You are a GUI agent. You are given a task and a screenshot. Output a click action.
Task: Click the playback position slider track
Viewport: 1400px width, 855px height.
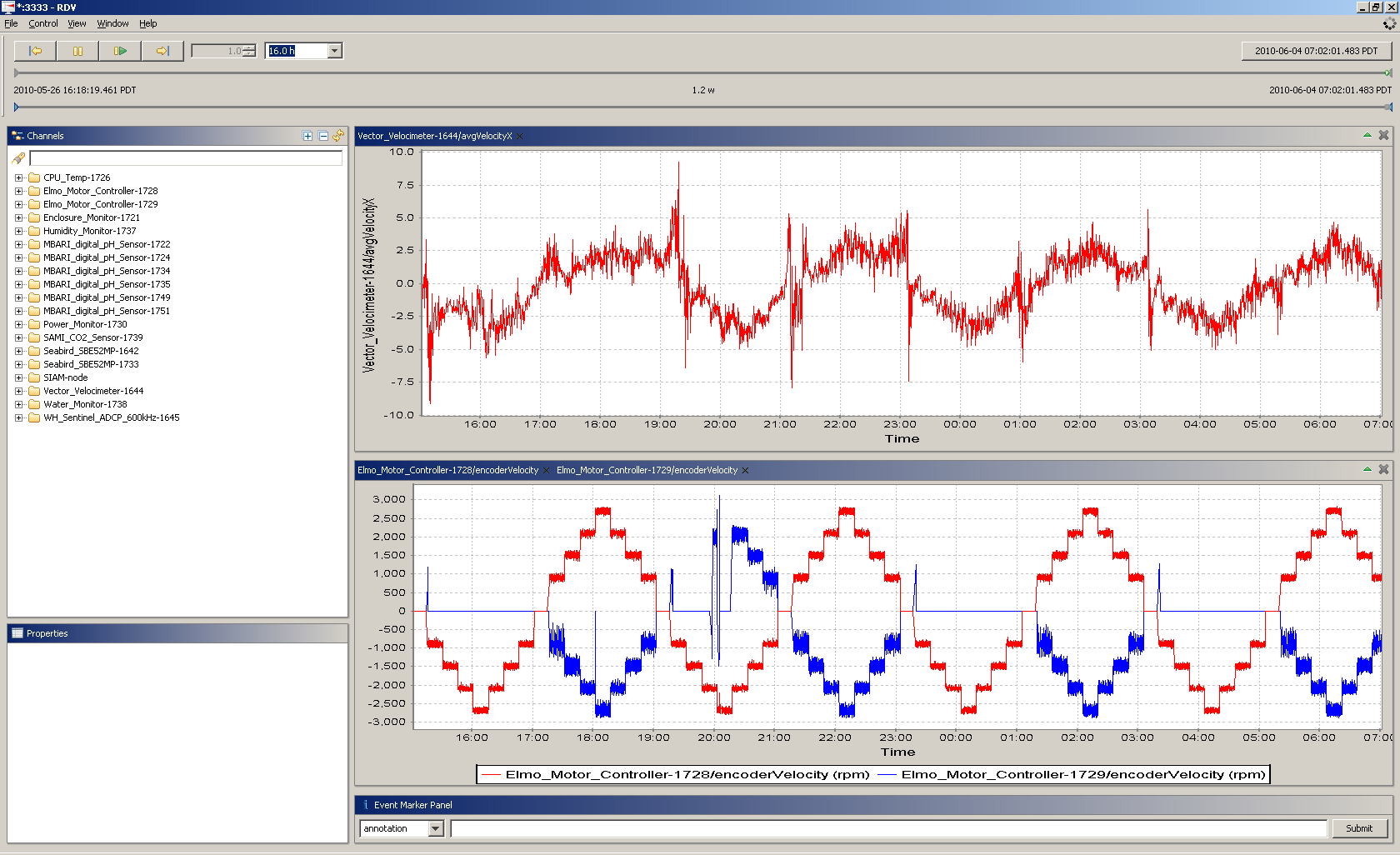(x=702, y=73)
